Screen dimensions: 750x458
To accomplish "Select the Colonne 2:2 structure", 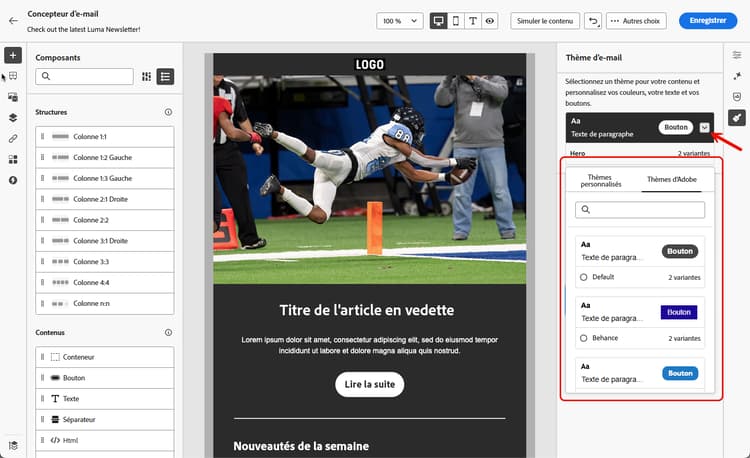I will point(105,220).
